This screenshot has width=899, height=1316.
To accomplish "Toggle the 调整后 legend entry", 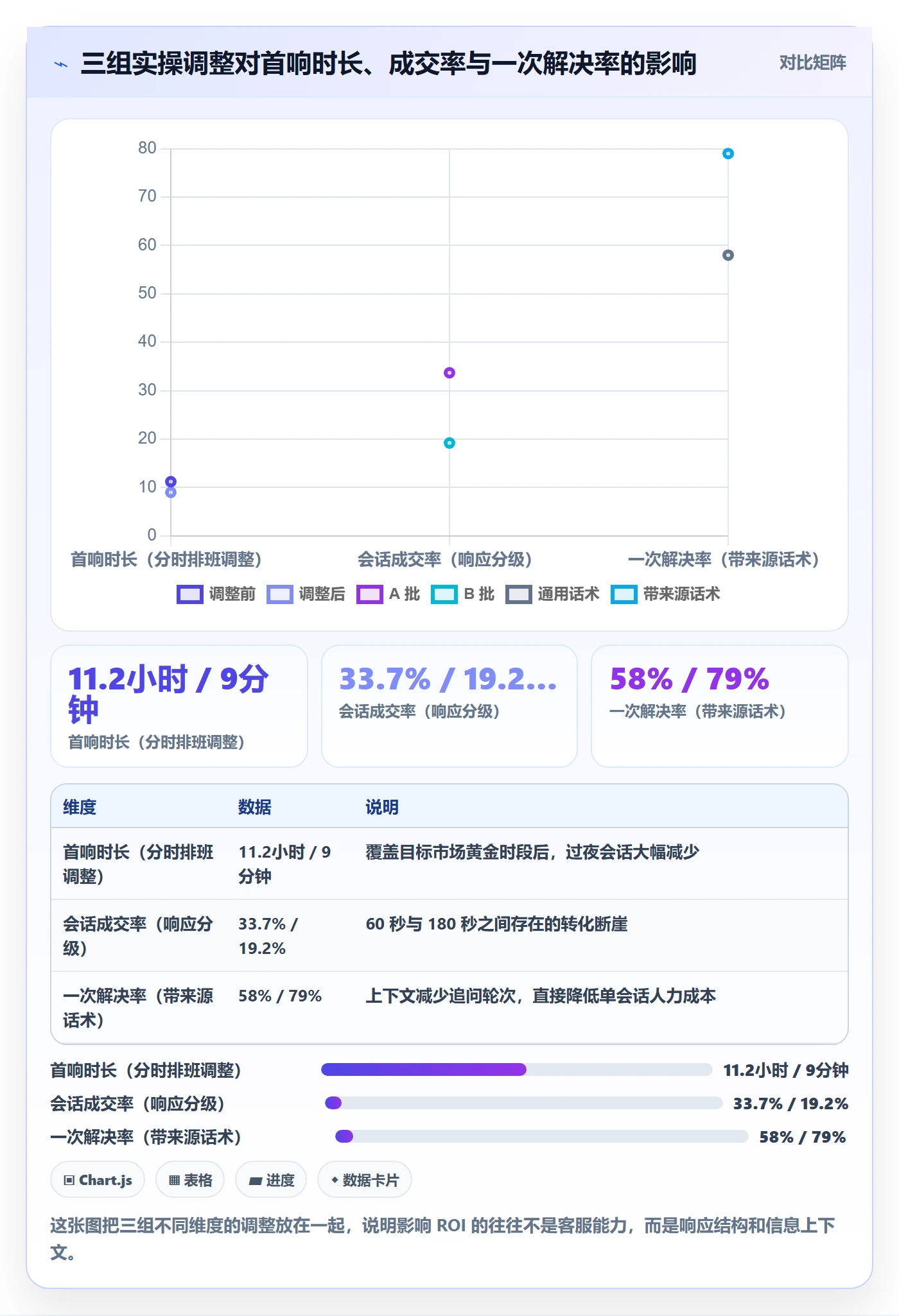I will [x=306, y=594].
